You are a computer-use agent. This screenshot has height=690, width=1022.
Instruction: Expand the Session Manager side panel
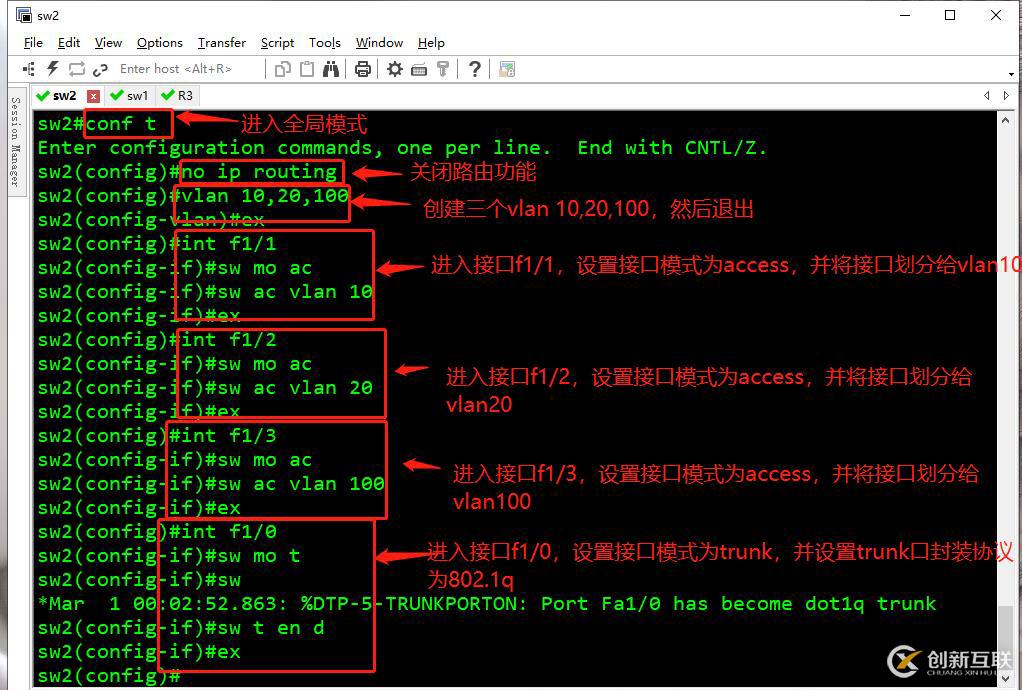(16, 142)
